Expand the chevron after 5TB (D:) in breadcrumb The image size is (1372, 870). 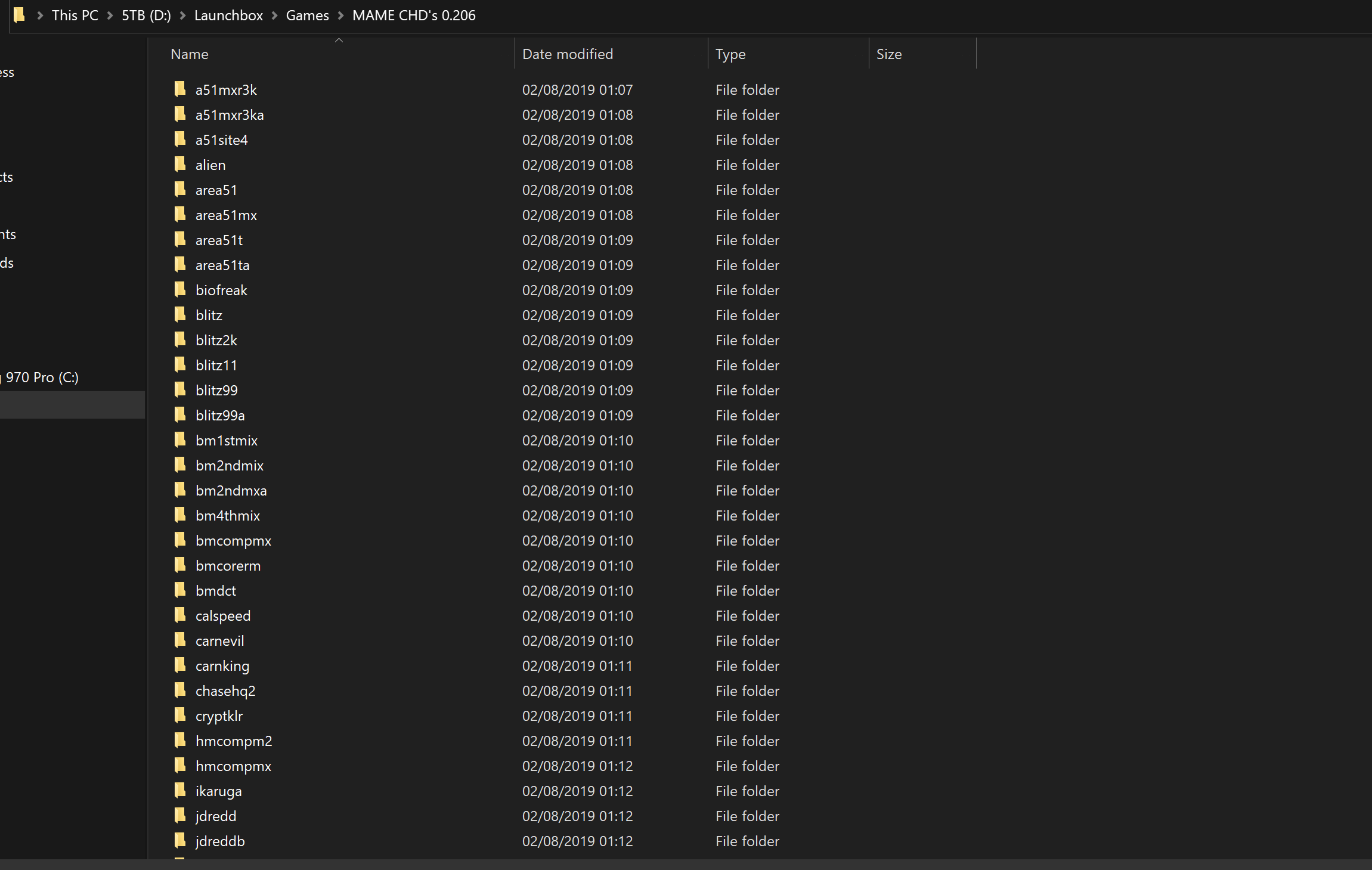click(182, 16)
